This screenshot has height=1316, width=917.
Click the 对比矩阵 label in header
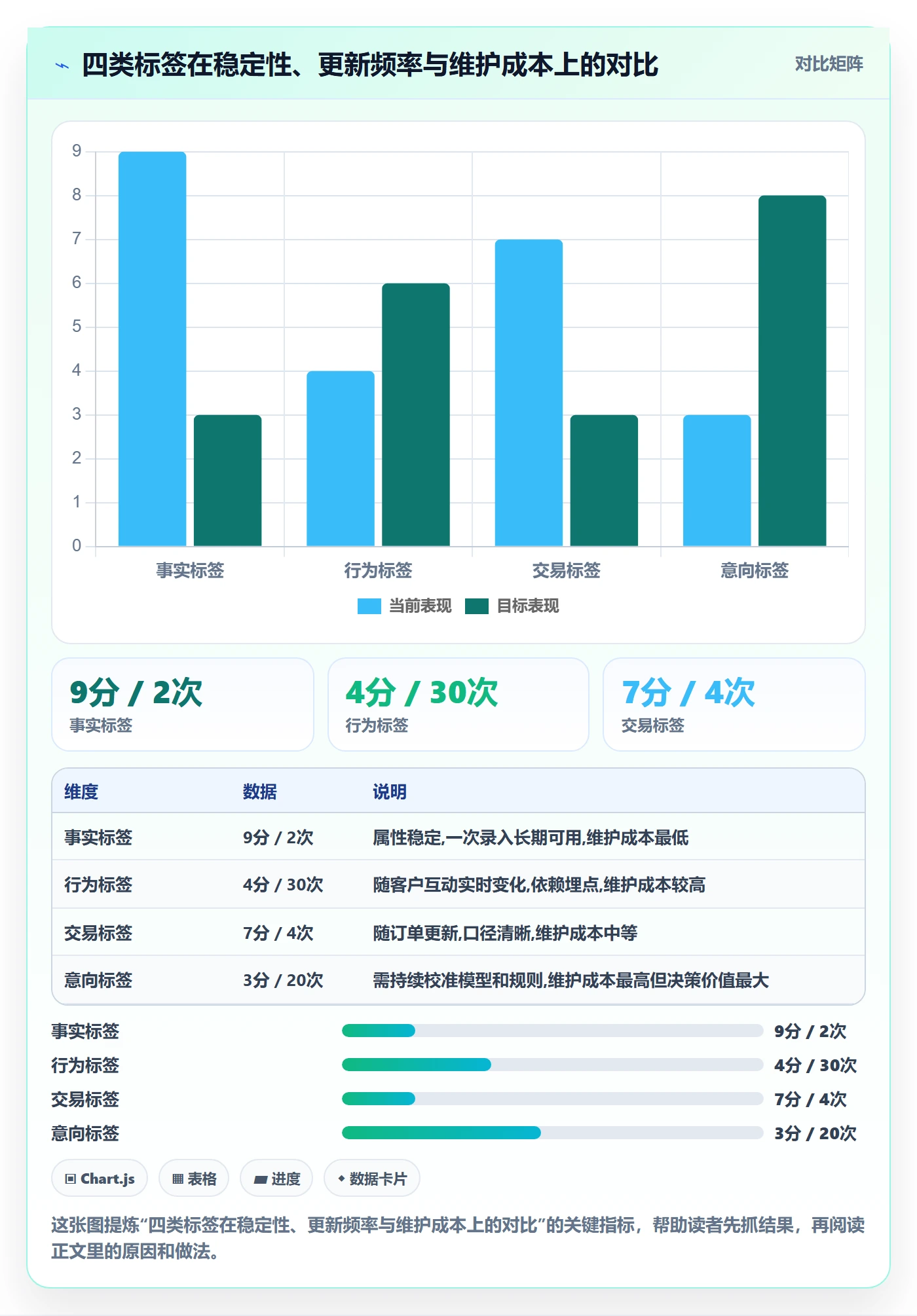[x=829, y=64]
